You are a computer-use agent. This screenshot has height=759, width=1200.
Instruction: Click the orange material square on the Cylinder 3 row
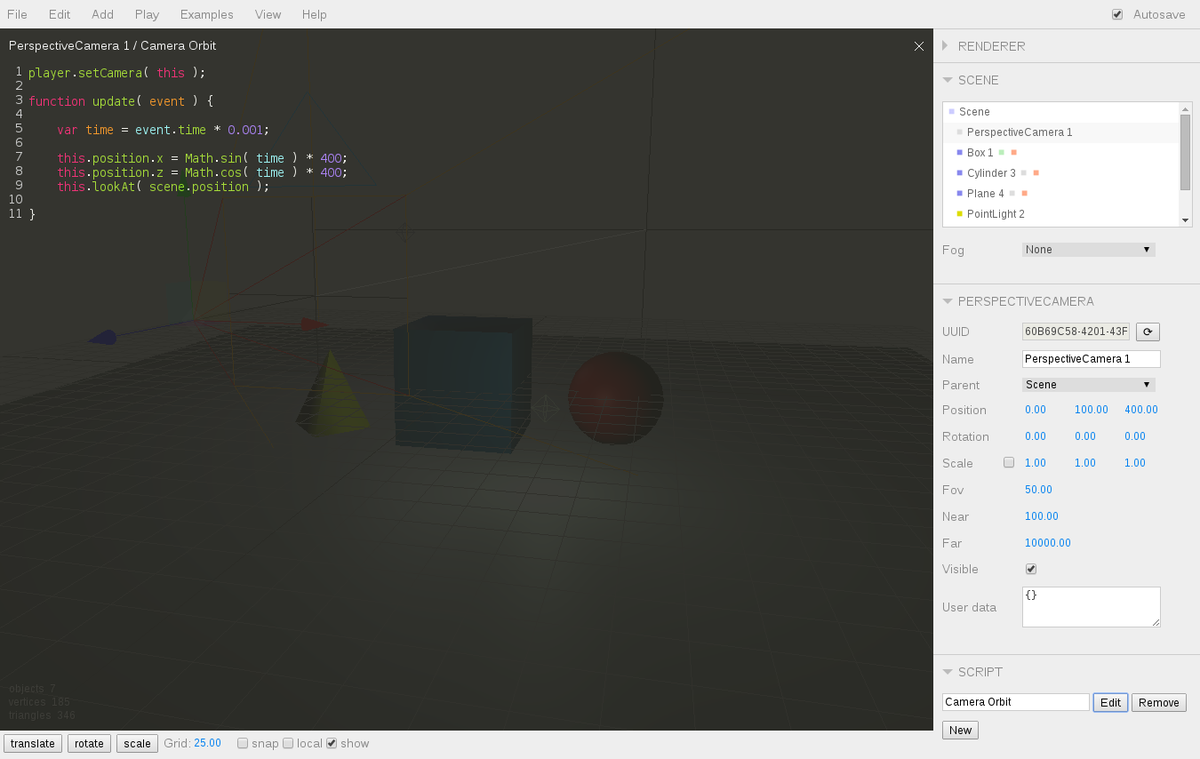tap(1036, 173)
